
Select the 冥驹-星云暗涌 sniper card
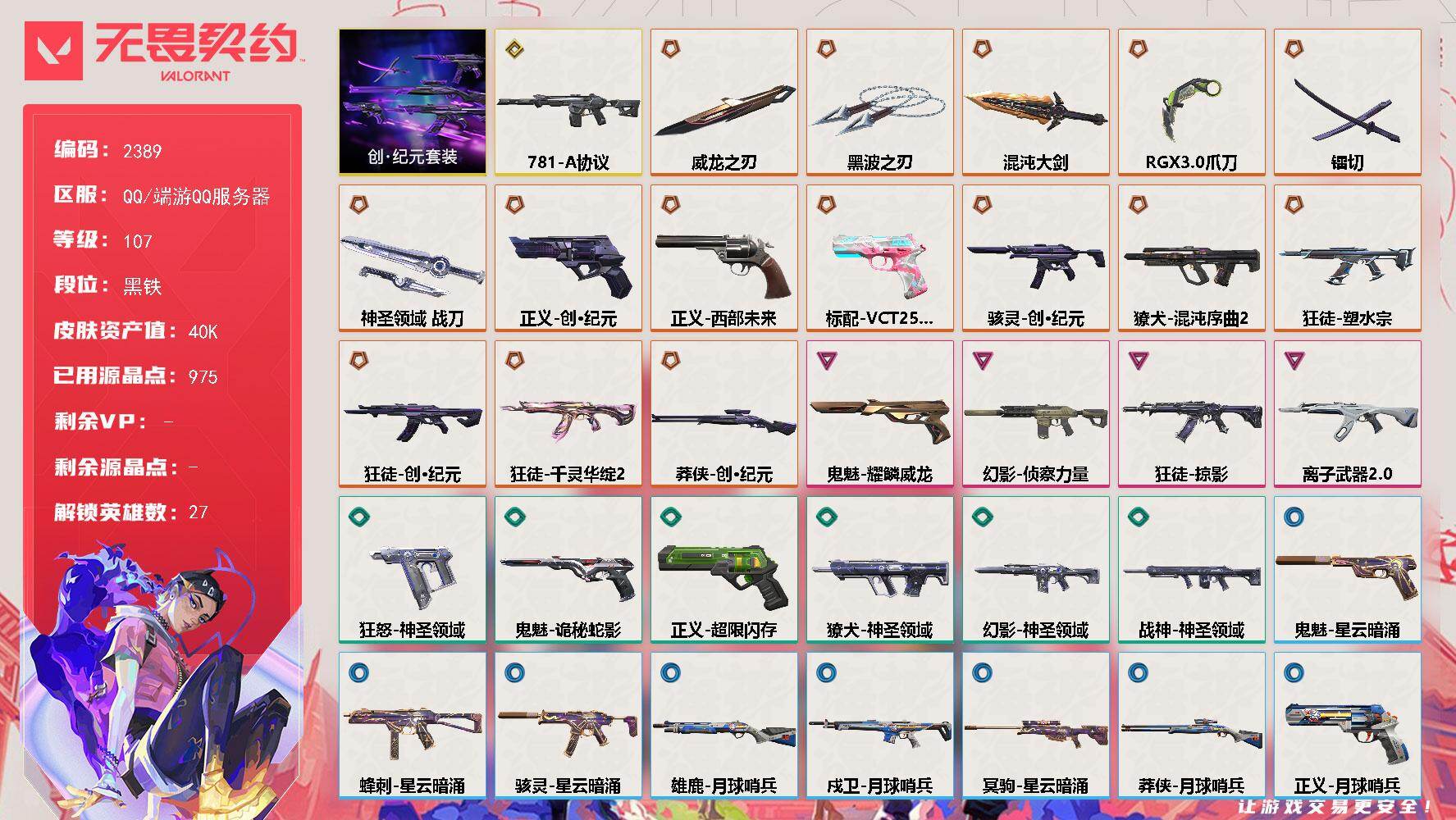1036,725
